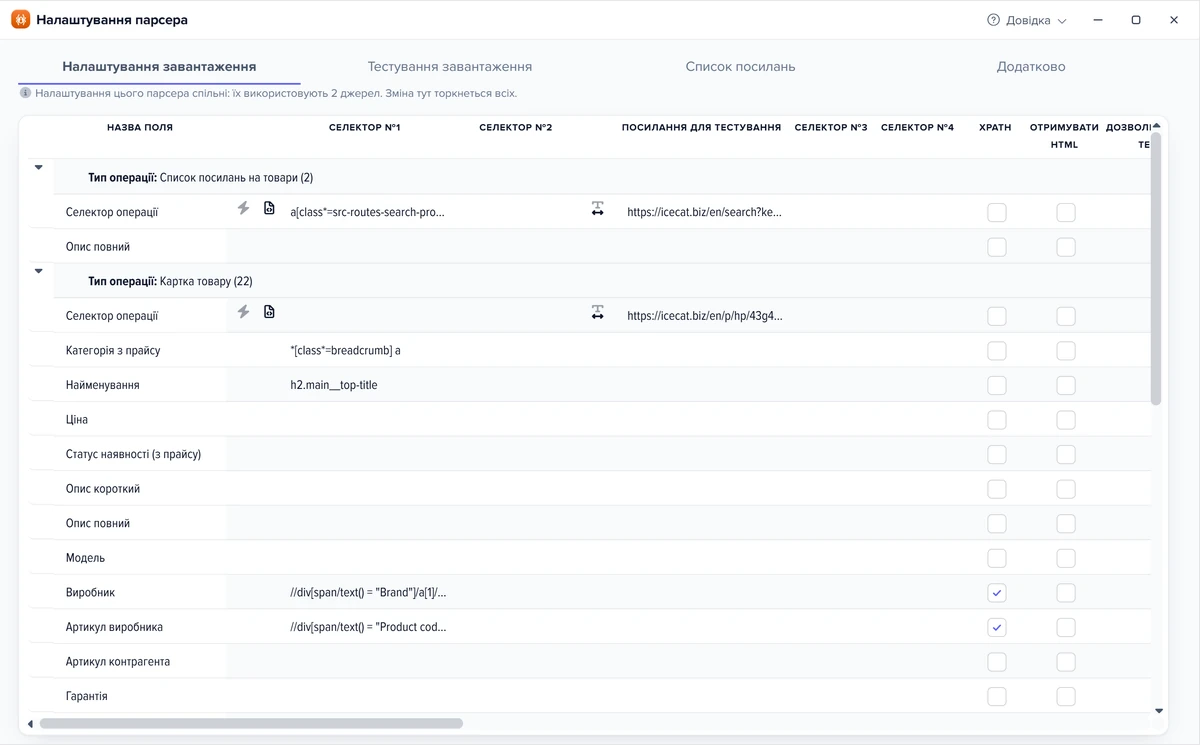
Task: Click the a[class*=src-routes-search-pro selector cell
Action: click(367, 212)
